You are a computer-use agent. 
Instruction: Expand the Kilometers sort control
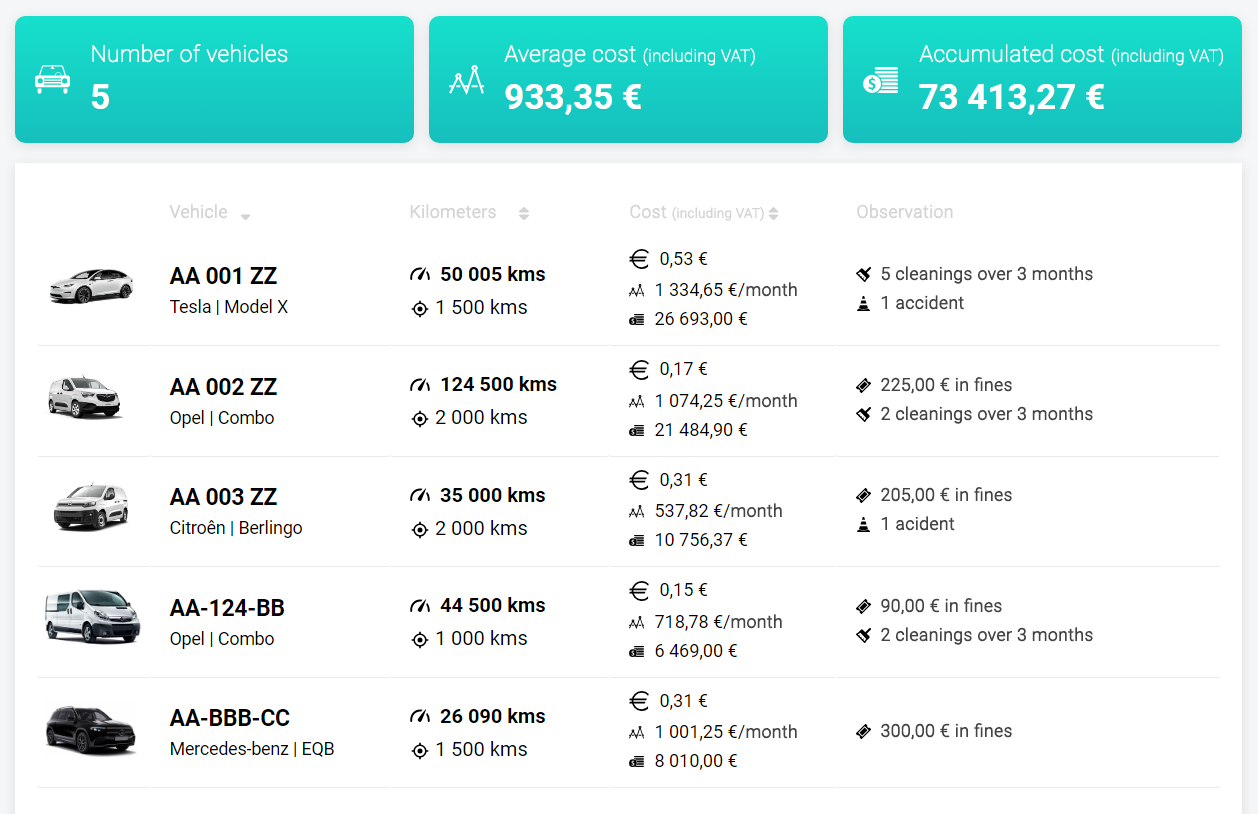pyautogui.click(x=524, y=212)
